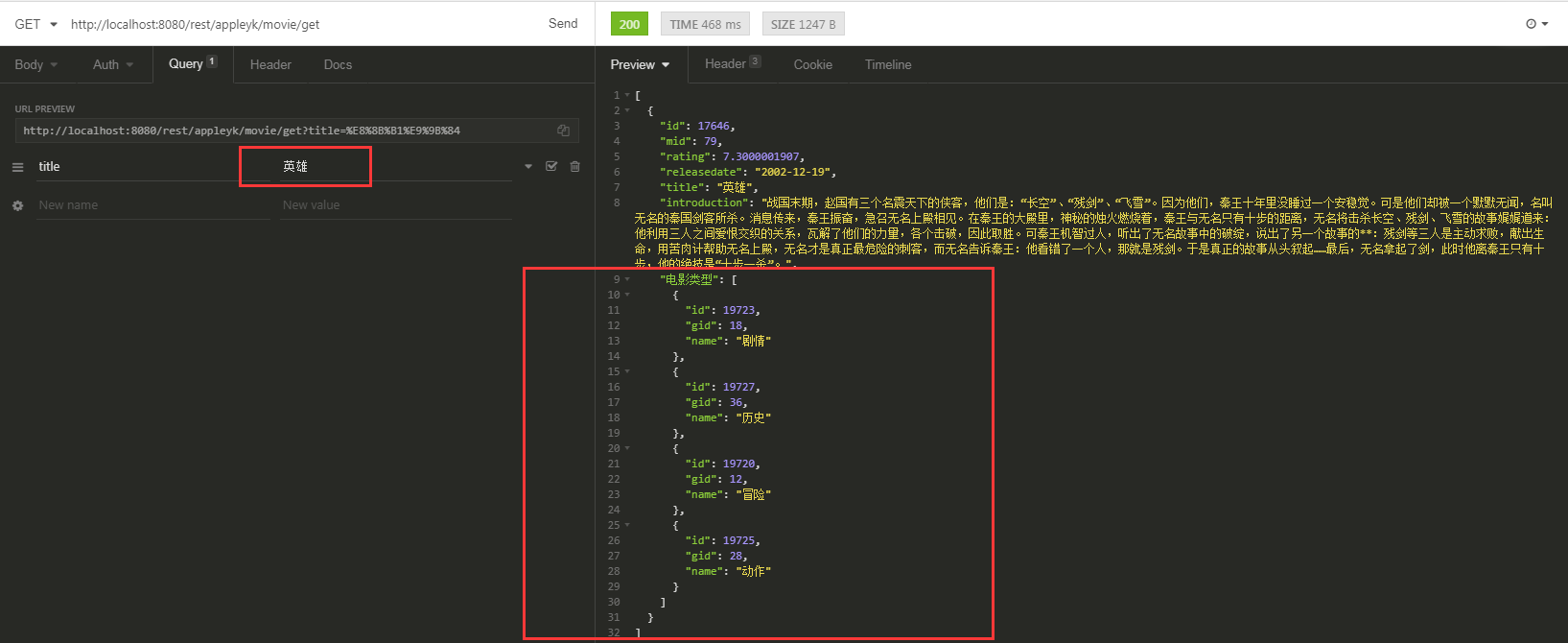
Task: Click the "id": 19720 line
Action: pyautogui.click(x=723, y=464)
